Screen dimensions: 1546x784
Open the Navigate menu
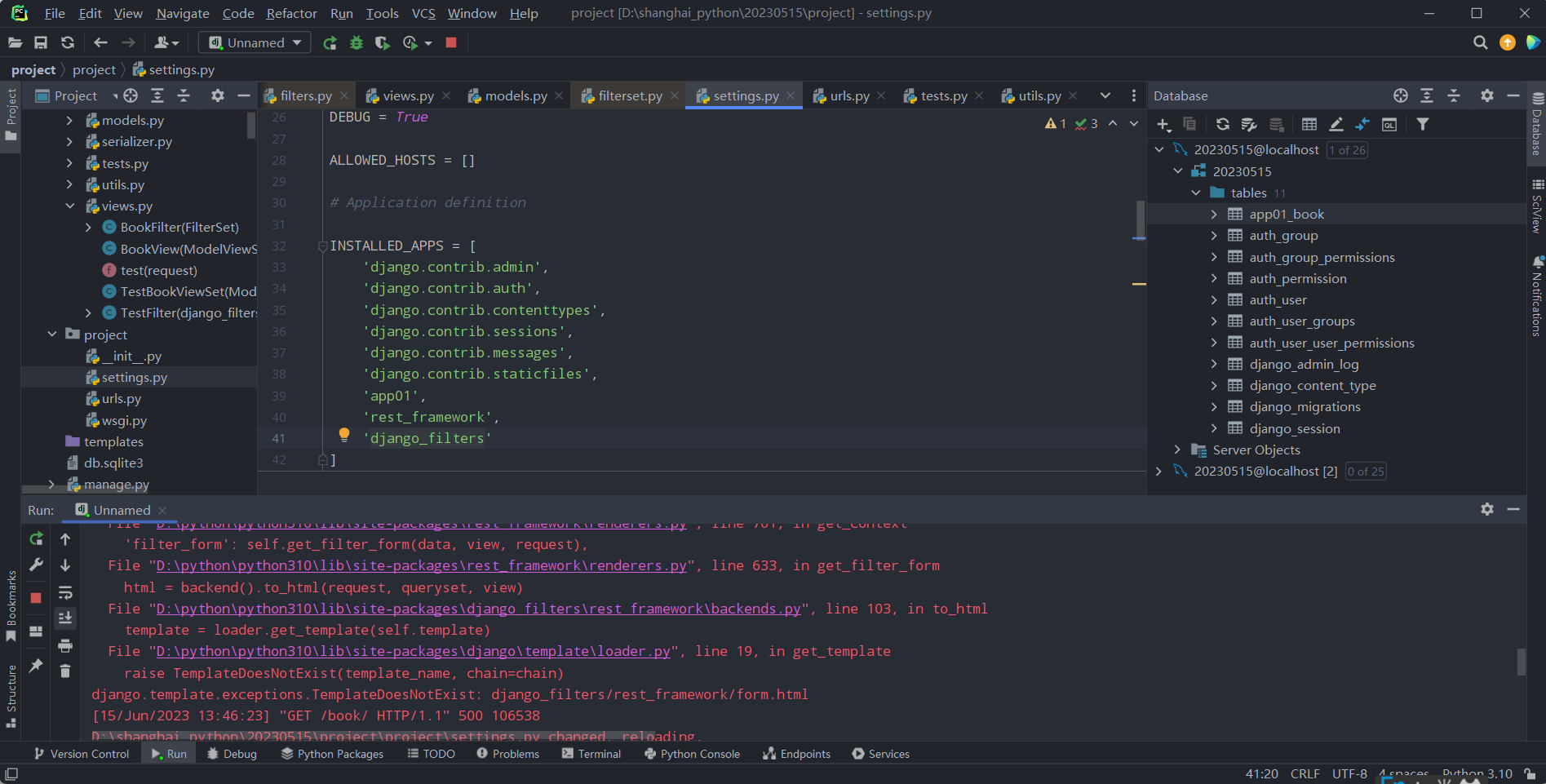183,13
